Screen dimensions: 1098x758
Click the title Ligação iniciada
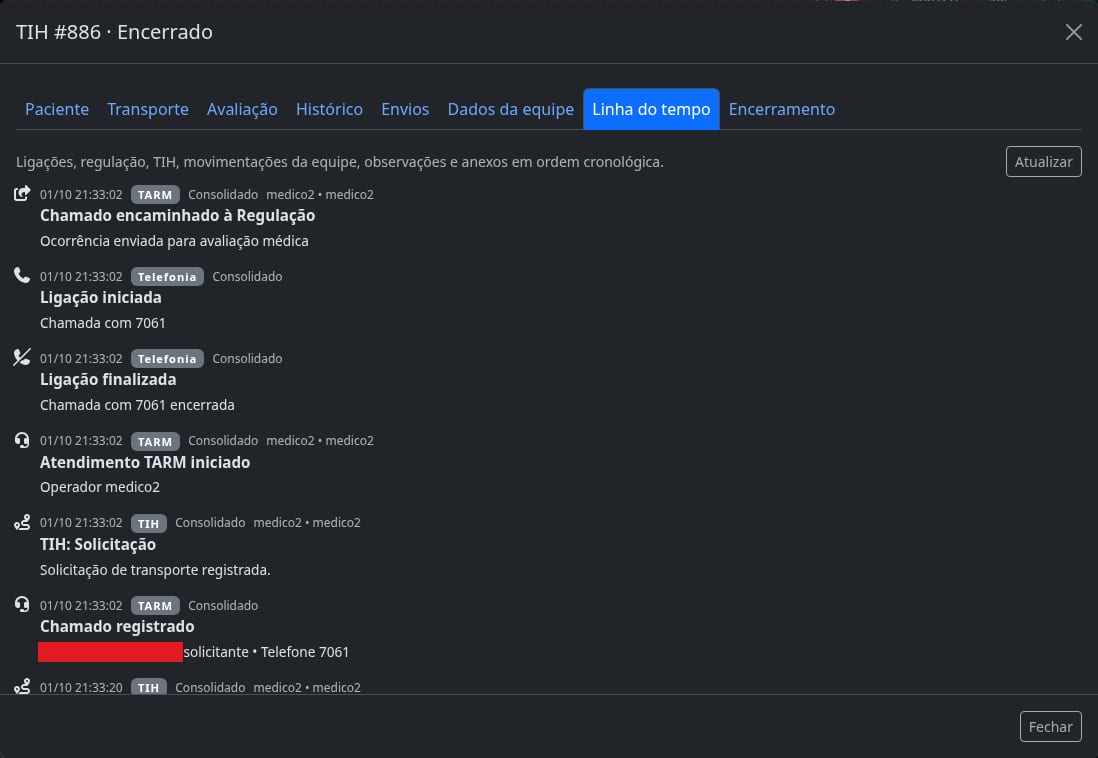[x=100, y=298]
